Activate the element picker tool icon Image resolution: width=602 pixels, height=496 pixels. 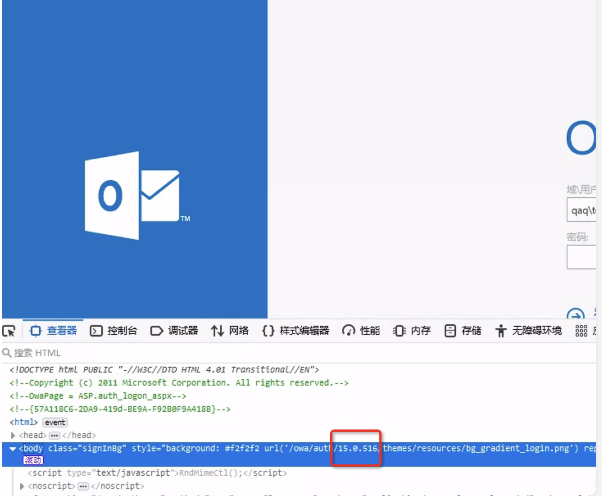pos(9,331)
